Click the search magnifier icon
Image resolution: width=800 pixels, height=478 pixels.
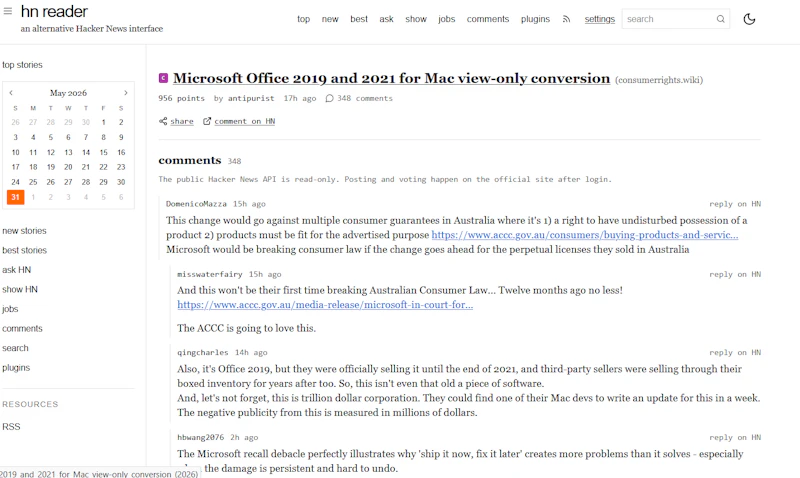click(720, 19)
